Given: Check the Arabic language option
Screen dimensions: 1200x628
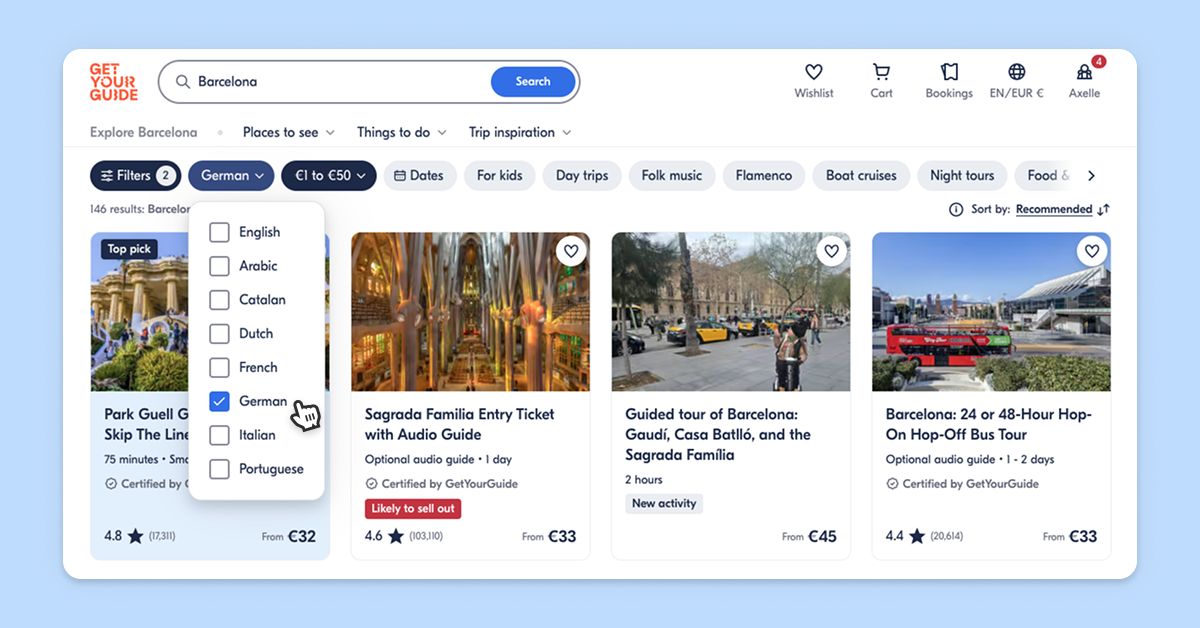Looking at the screenshot, I should (x=219, y=266).
